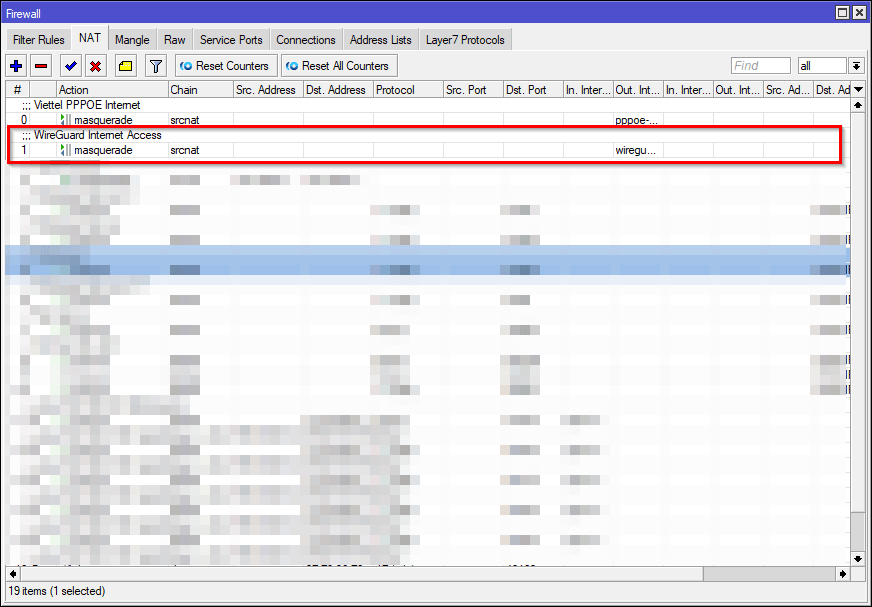The height and width of the screenshot is (607, 872).
Task: Click masquerade icon of rule 0
Action: (66, 120)
